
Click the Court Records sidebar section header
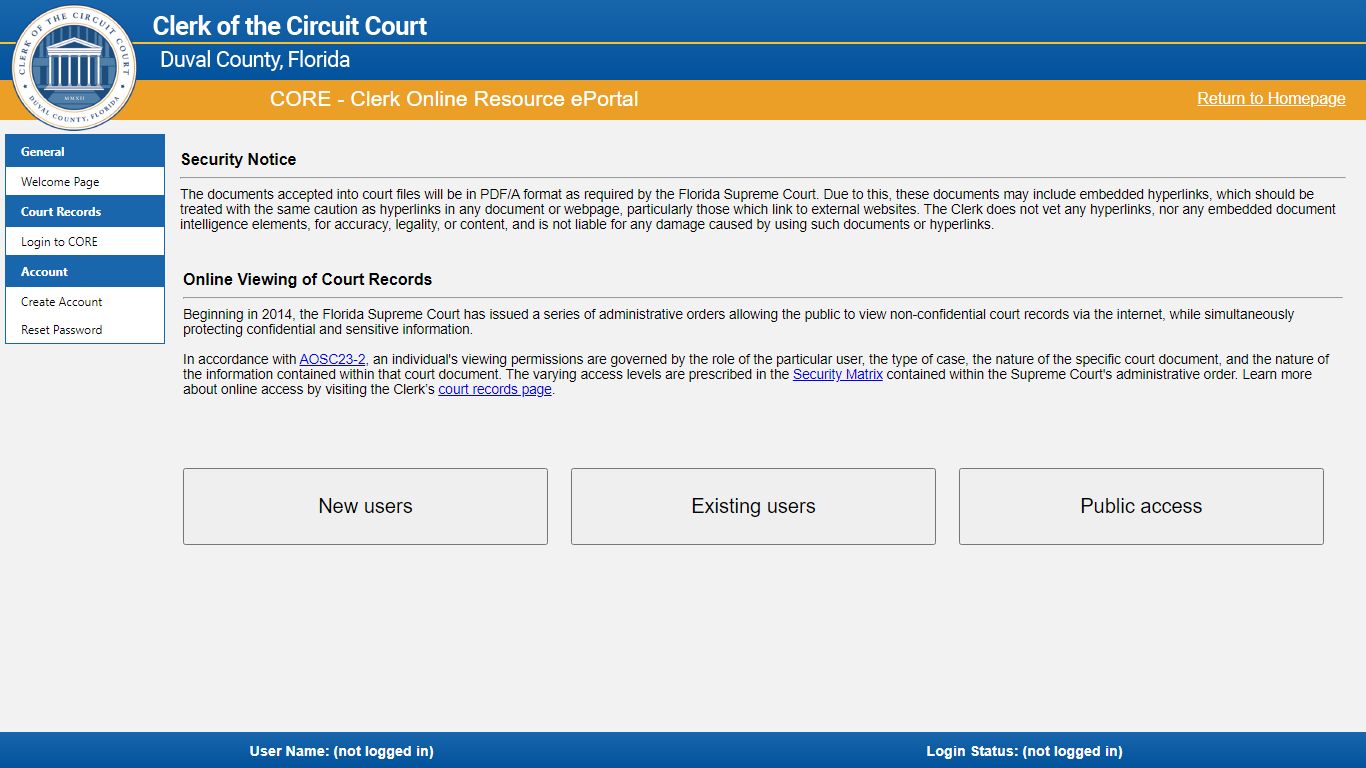pos(85,212)
